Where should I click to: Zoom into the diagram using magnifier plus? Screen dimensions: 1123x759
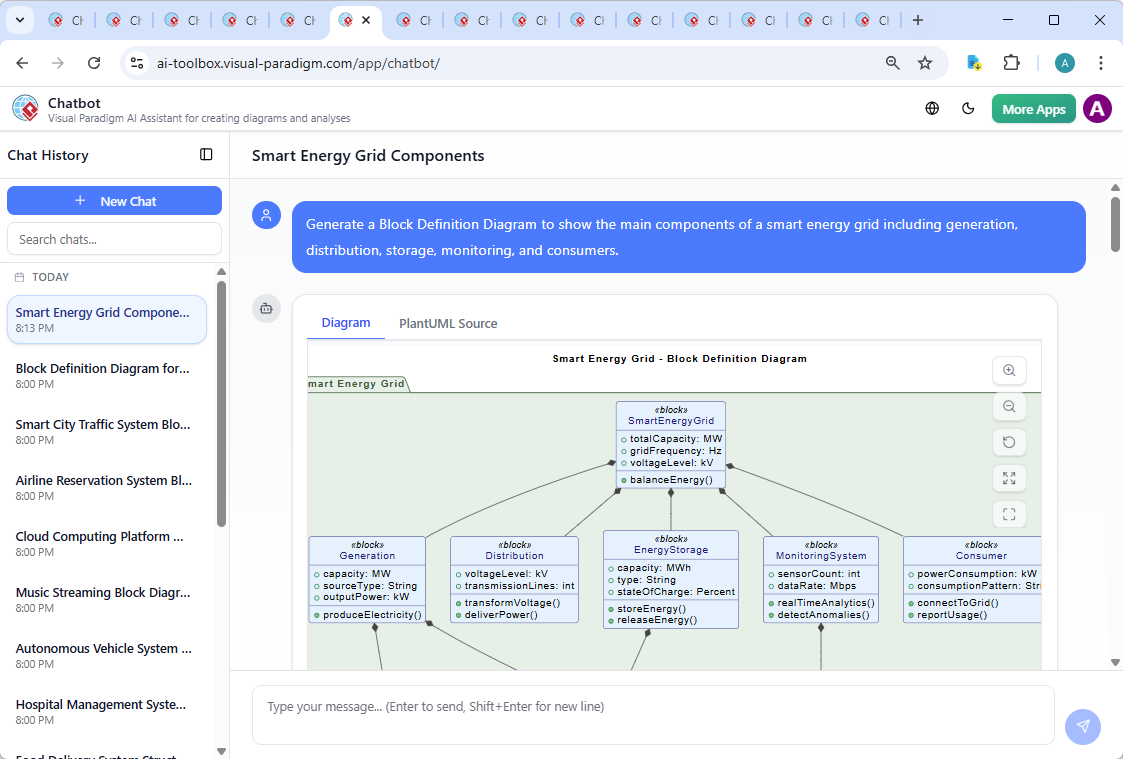pyautogui.click(x=1009, y=370)
